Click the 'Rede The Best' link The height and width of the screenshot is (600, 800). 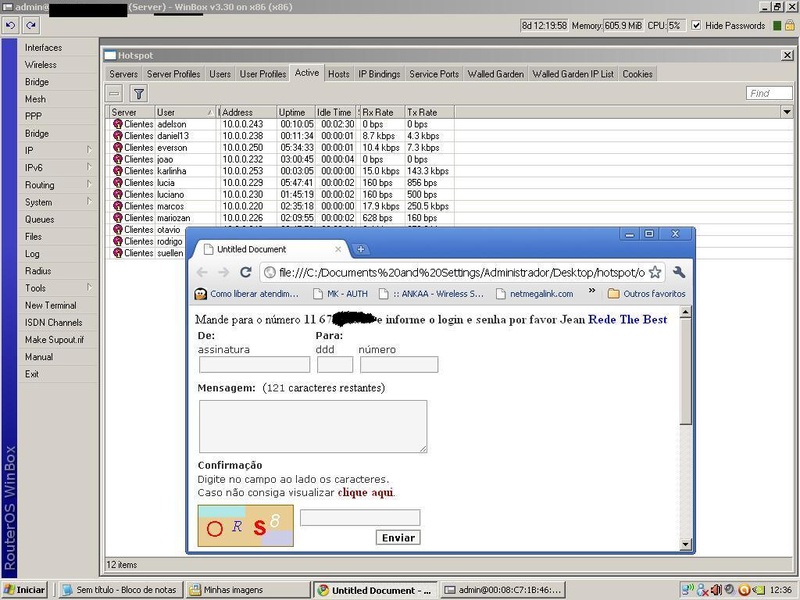628,319
